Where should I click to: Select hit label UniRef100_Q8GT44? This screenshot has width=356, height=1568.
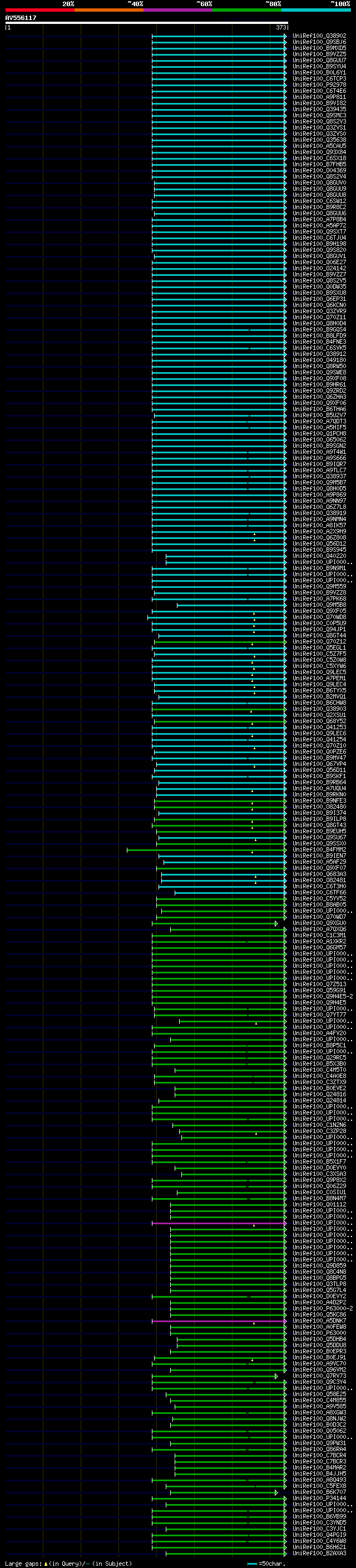coord(319,635)
